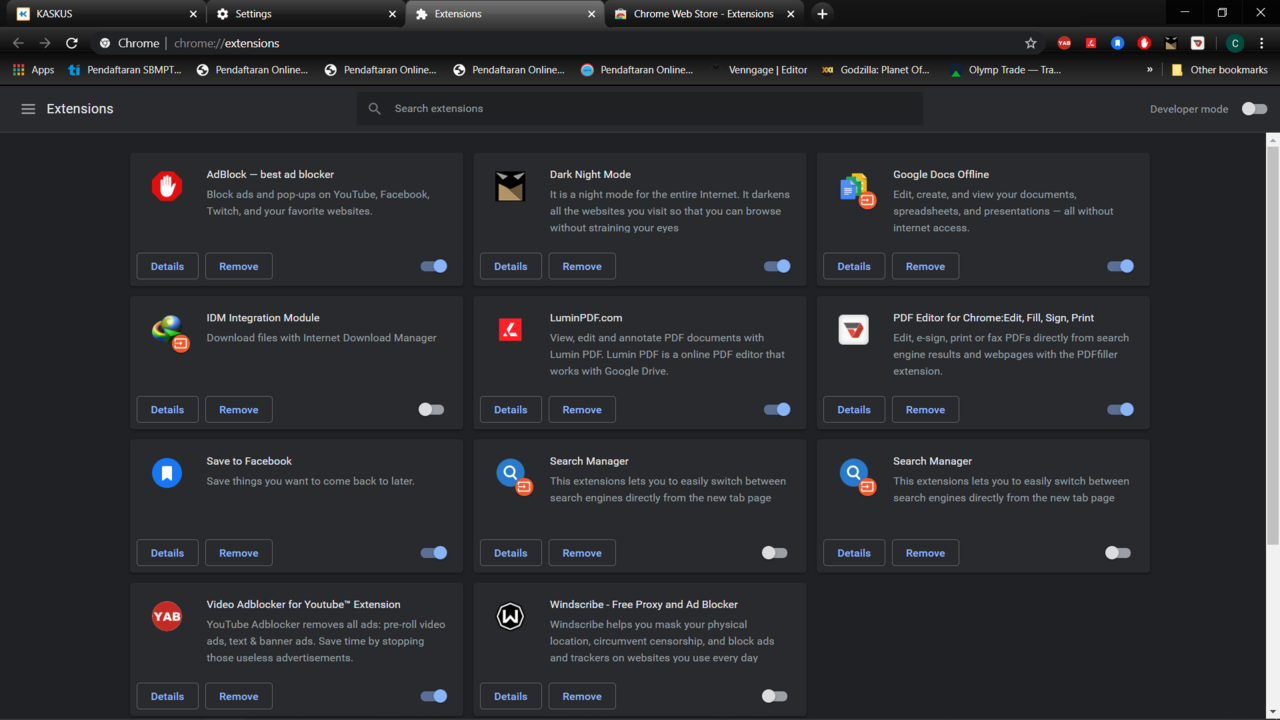This screenshot has width=1280, height=720.
Task: Click the Dark Night Mode toolbar icon
Action: point(1171,43)
